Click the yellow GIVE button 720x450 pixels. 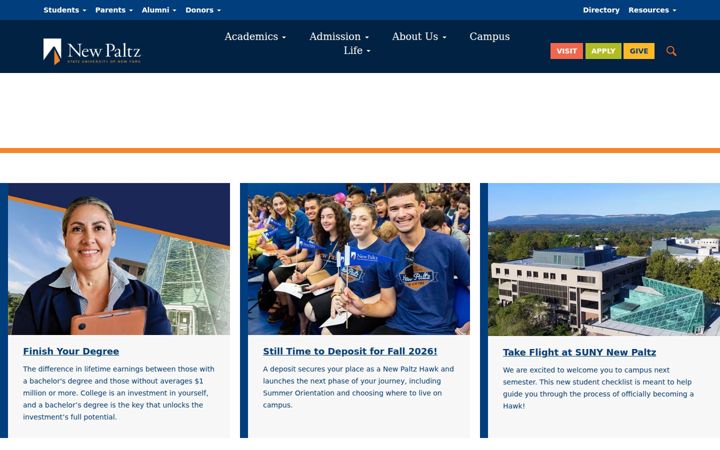[x=639, y=51]
